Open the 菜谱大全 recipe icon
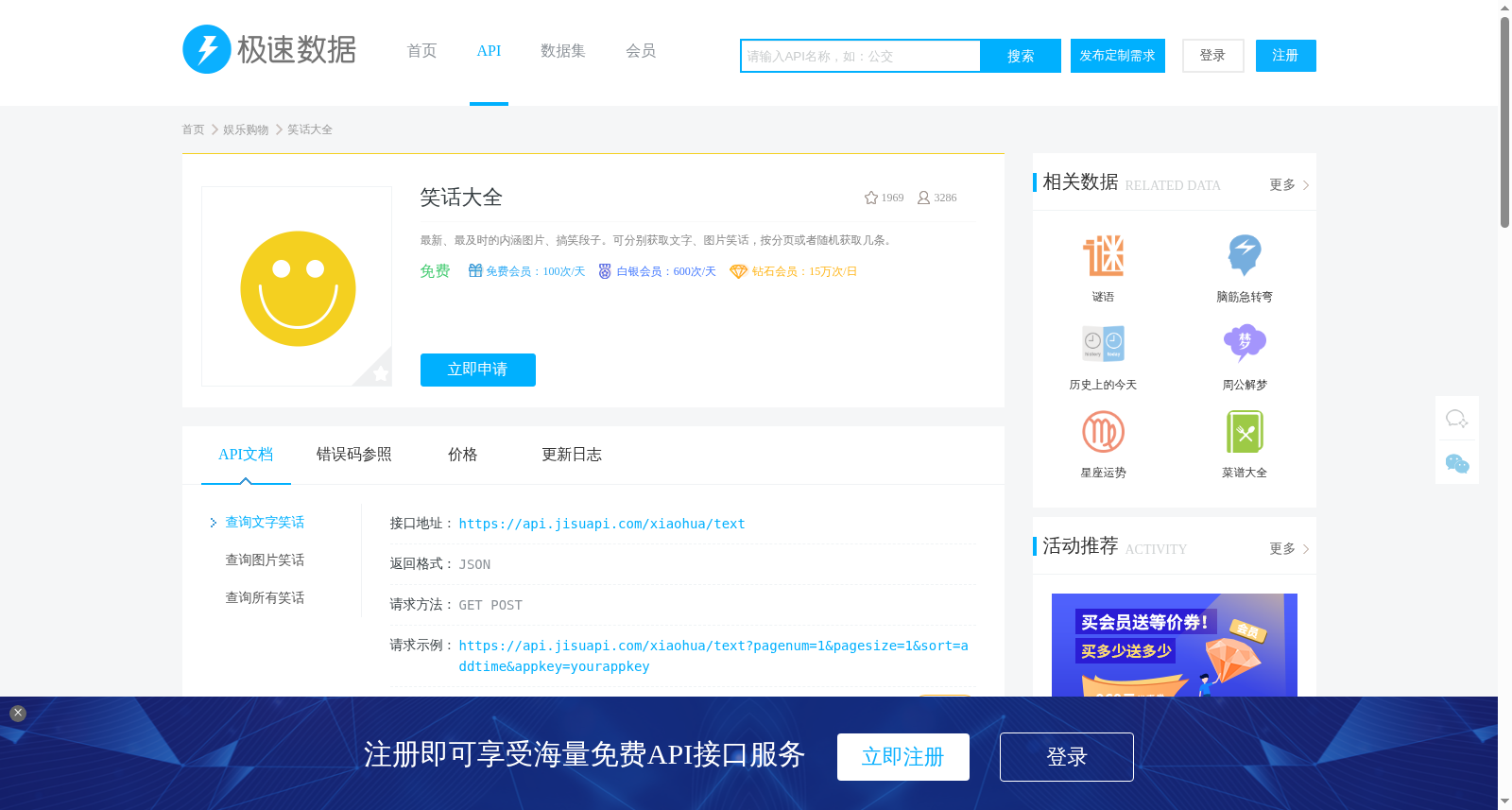 point(1245,432)
